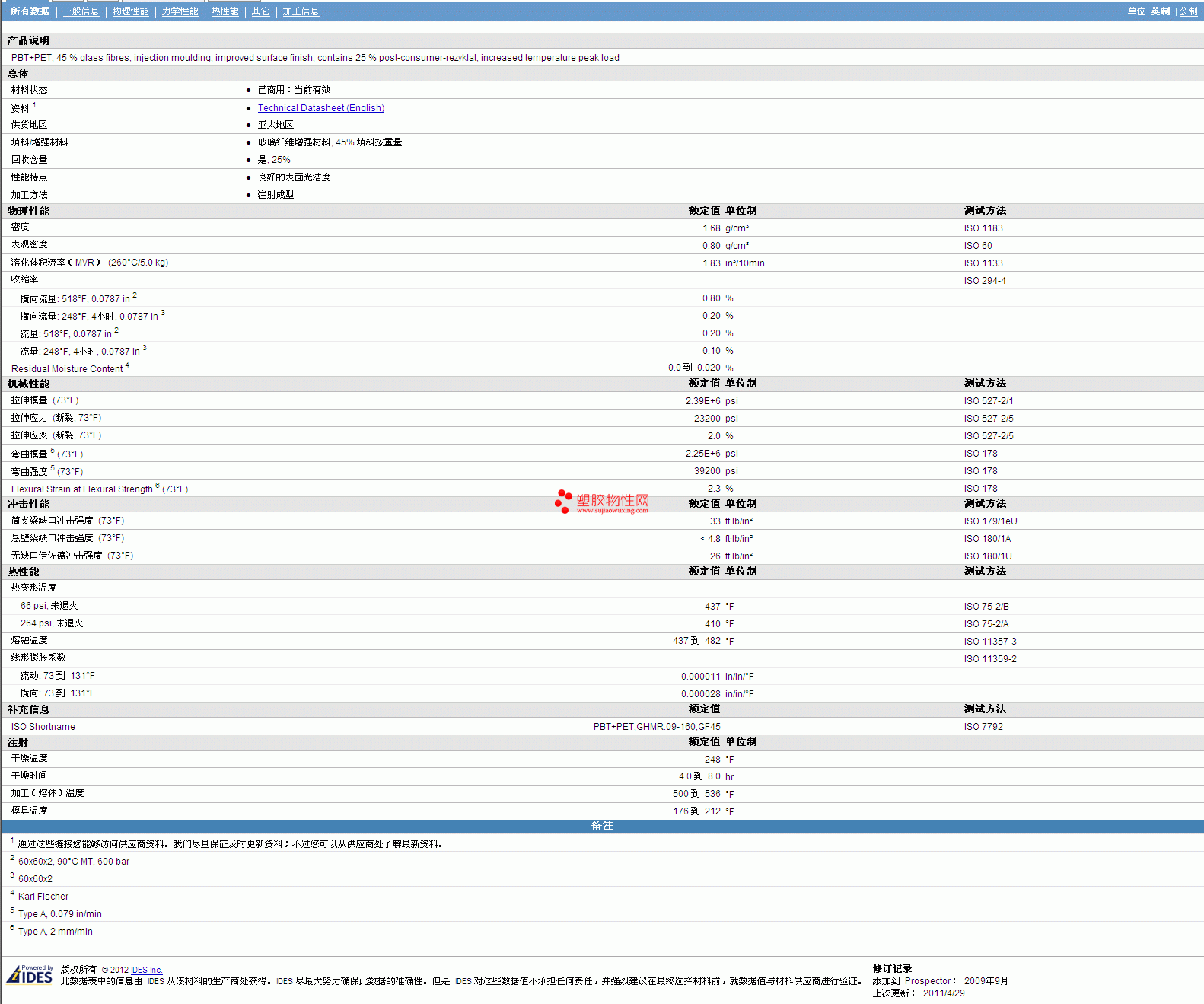Click footnote 1 superscript beside 资料
1204x1004 pixels.
(34, 105)
